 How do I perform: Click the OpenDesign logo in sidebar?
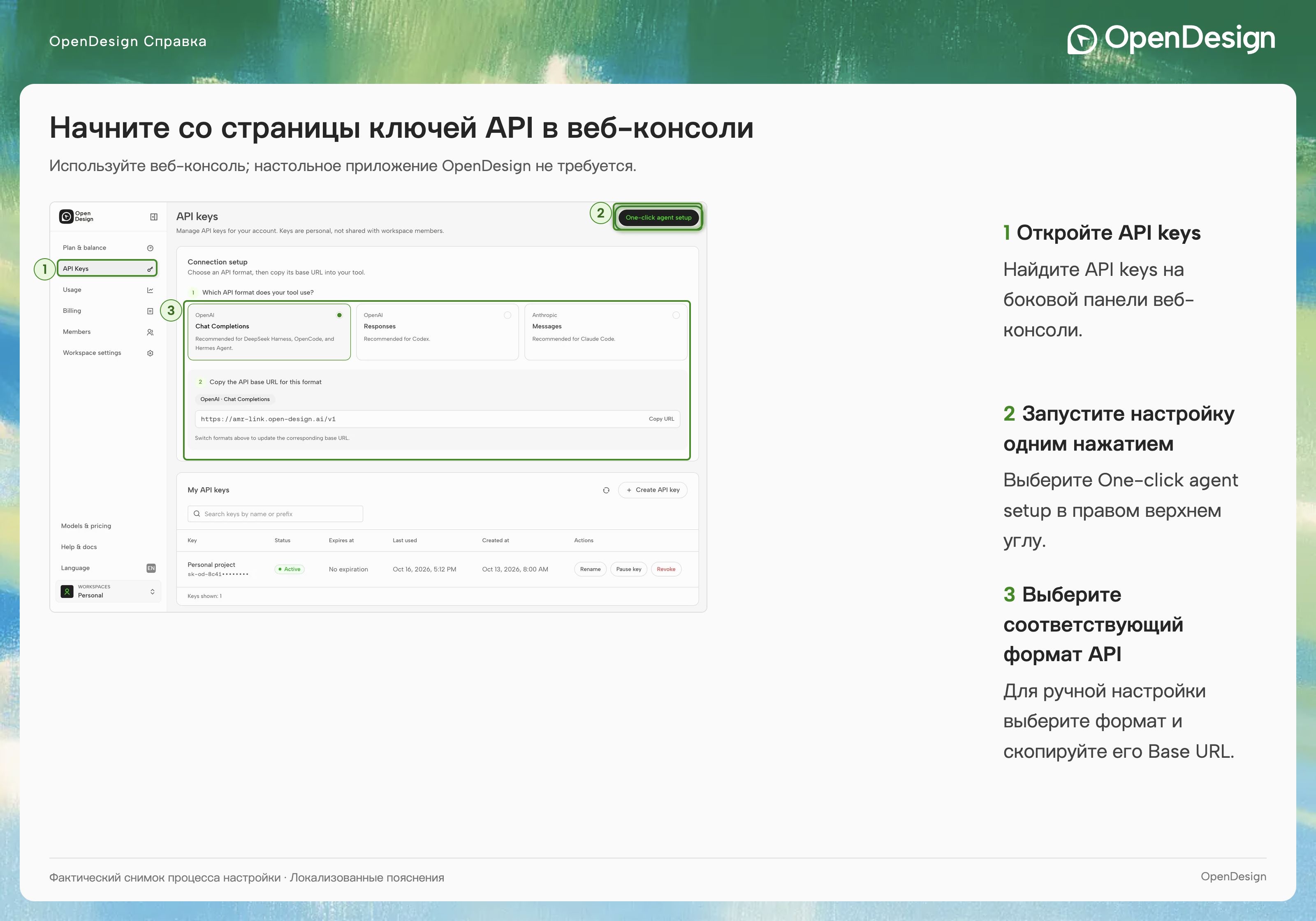point(76,216)
